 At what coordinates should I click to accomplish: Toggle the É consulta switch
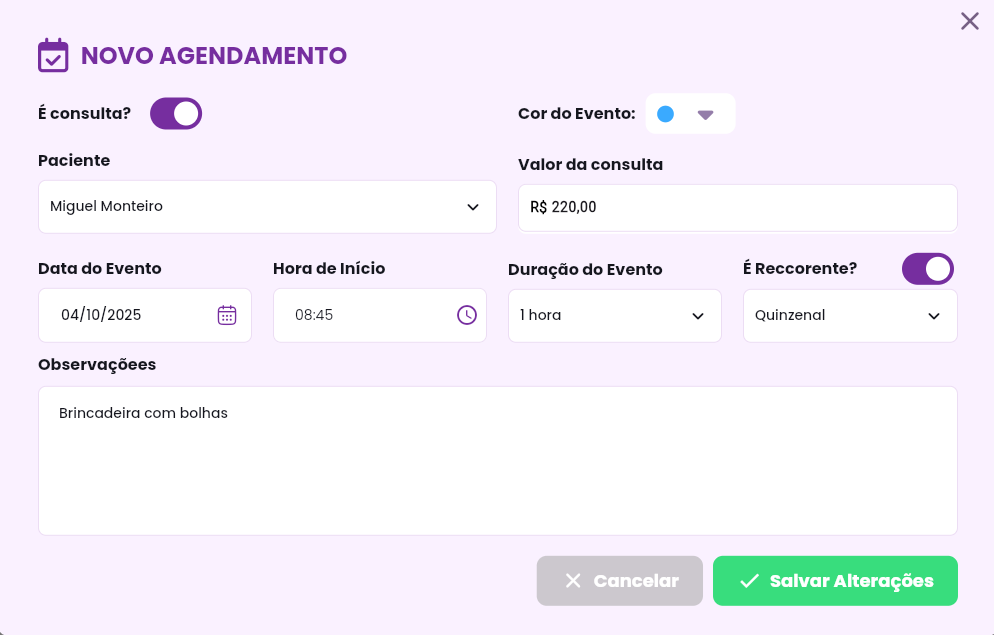176,114
